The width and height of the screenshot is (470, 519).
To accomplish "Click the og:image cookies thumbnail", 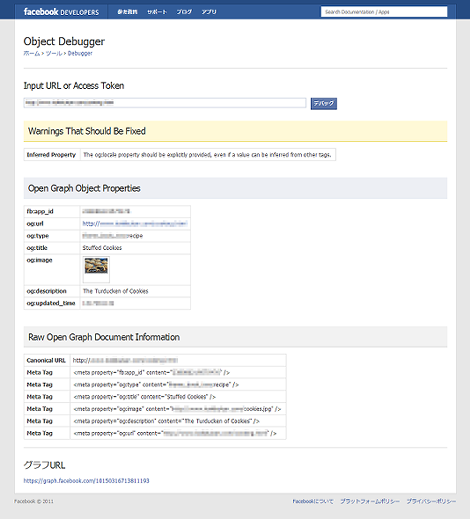I will coord(96,266).
